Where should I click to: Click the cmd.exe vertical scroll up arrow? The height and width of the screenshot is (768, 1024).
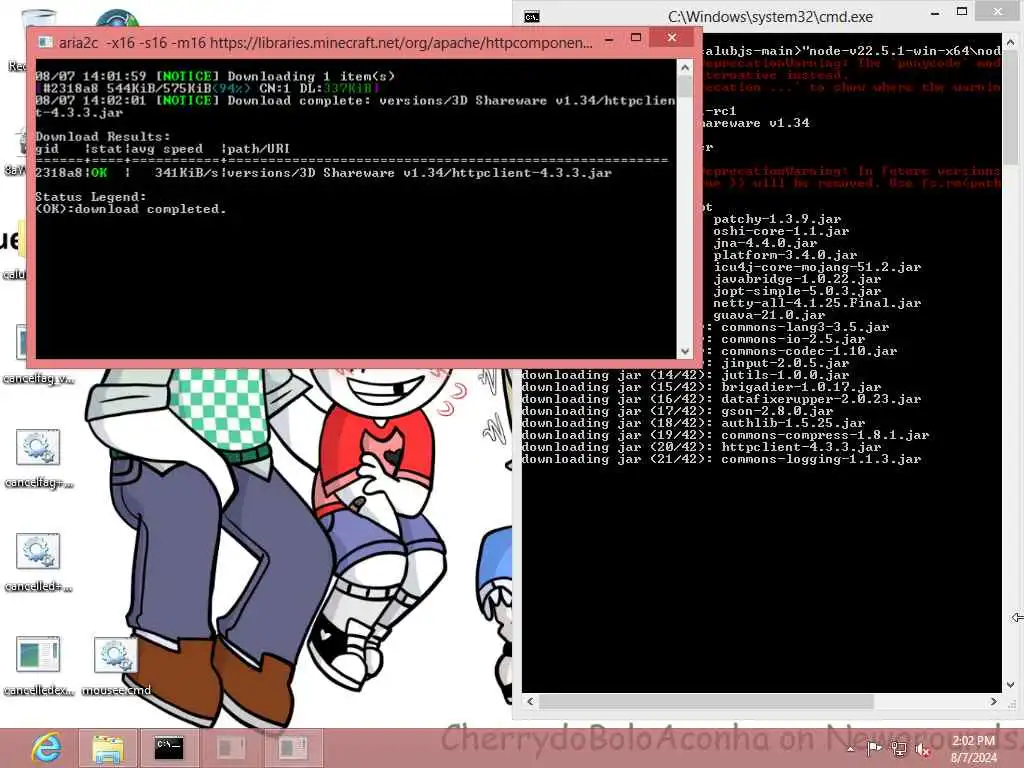pyautogui.click(x=1010, y=42)
